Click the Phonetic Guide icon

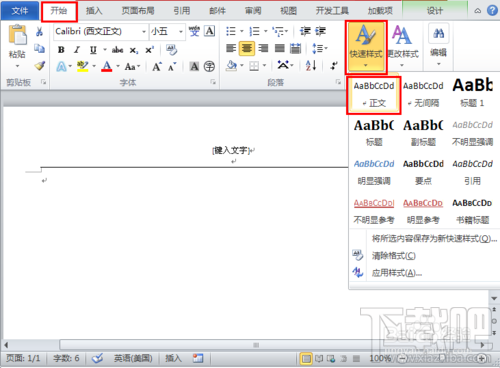pyautogui.click(x=194, y=31)
